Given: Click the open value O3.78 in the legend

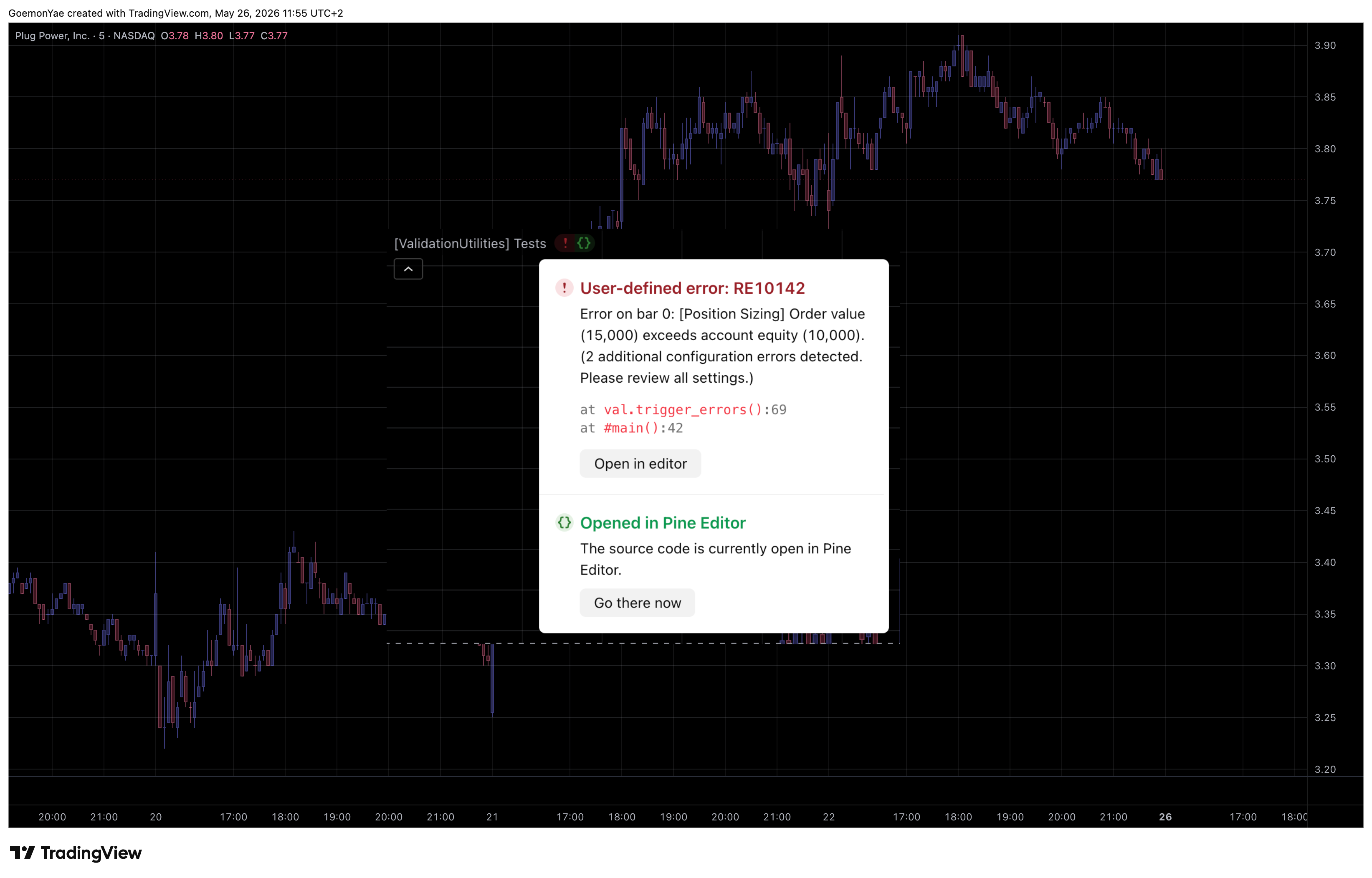Looking at the screenshot, I should (175, 35).
